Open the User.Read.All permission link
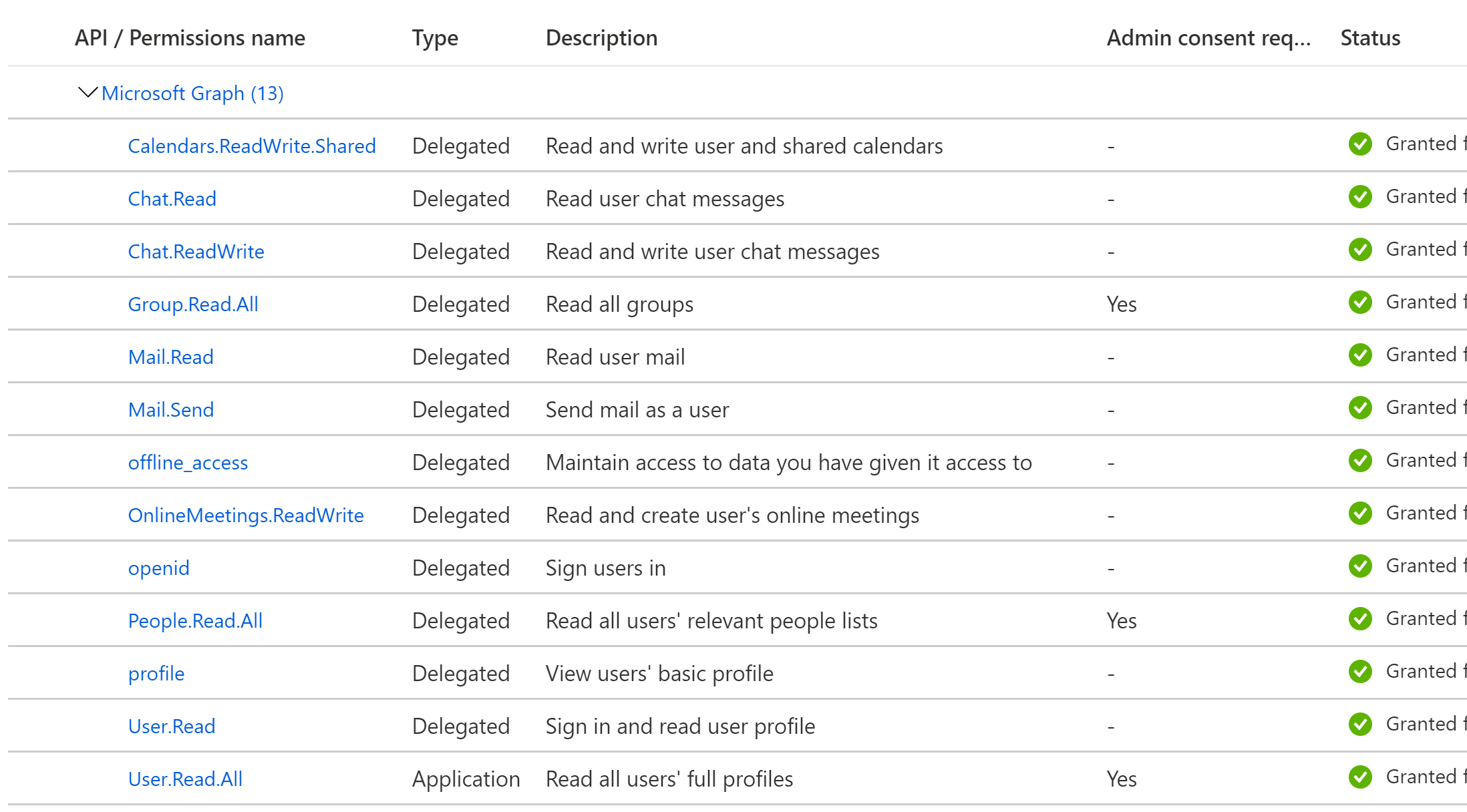 point(185,779)
